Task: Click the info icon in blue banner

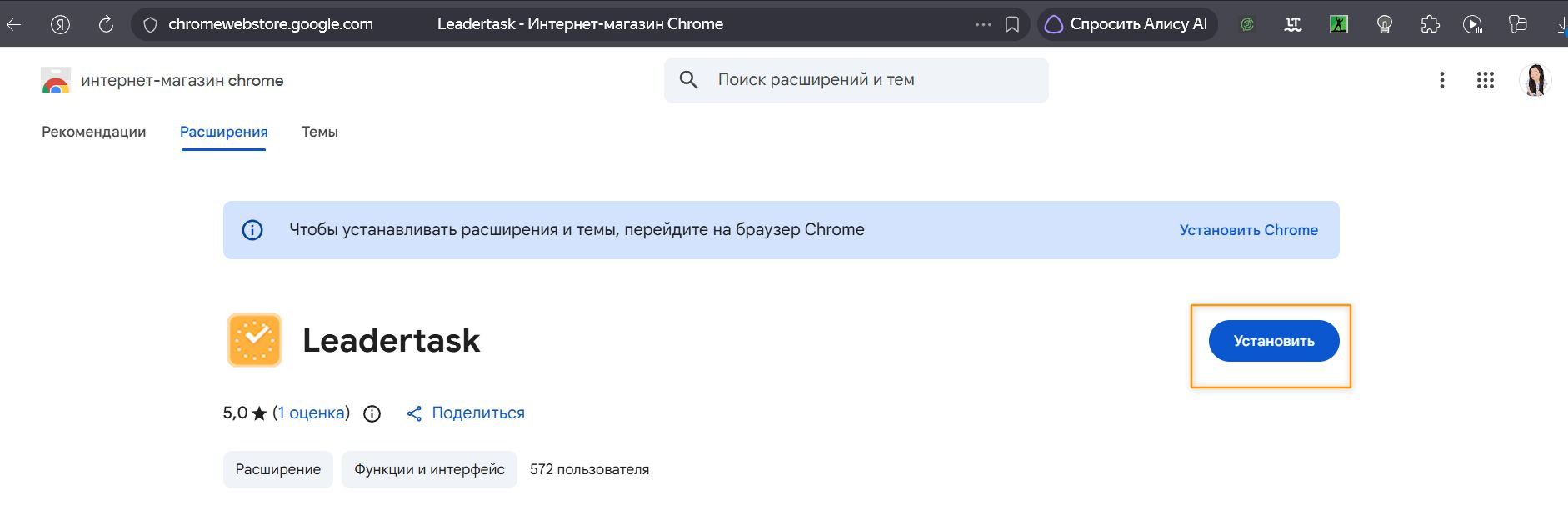Action: (x=252, y=230)
